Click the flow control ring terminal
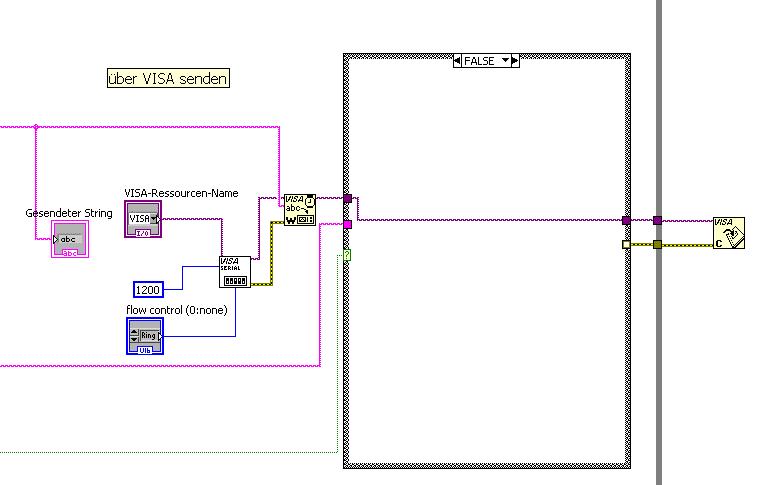 (x=145, y=336)
